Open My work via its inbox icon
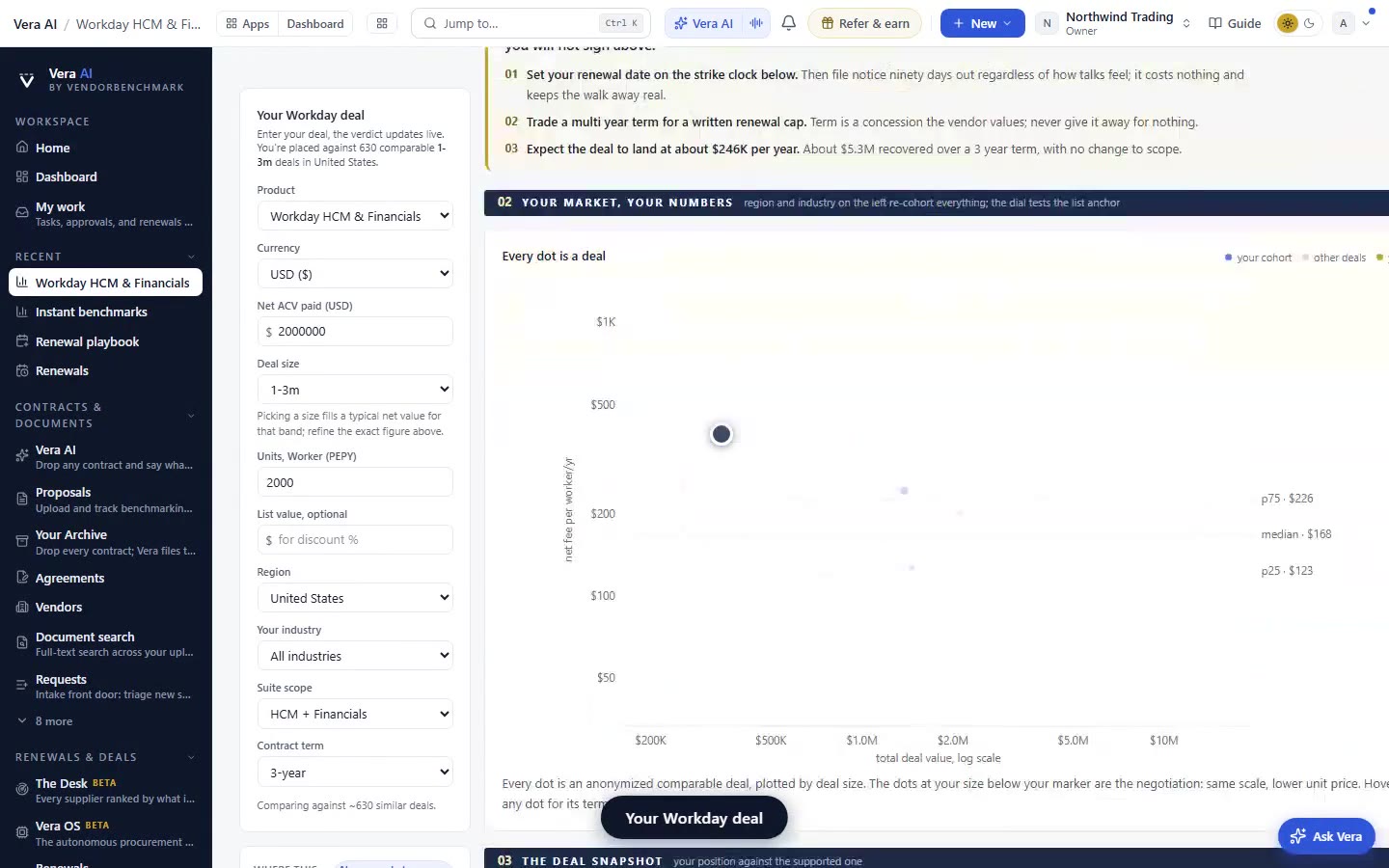 click(22, 213)
